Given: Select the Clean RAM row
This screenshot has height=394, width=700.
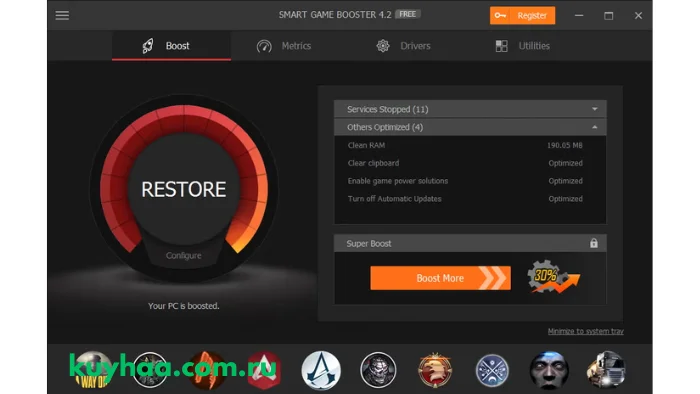Looking at the screenshot, I should point(470,145).
